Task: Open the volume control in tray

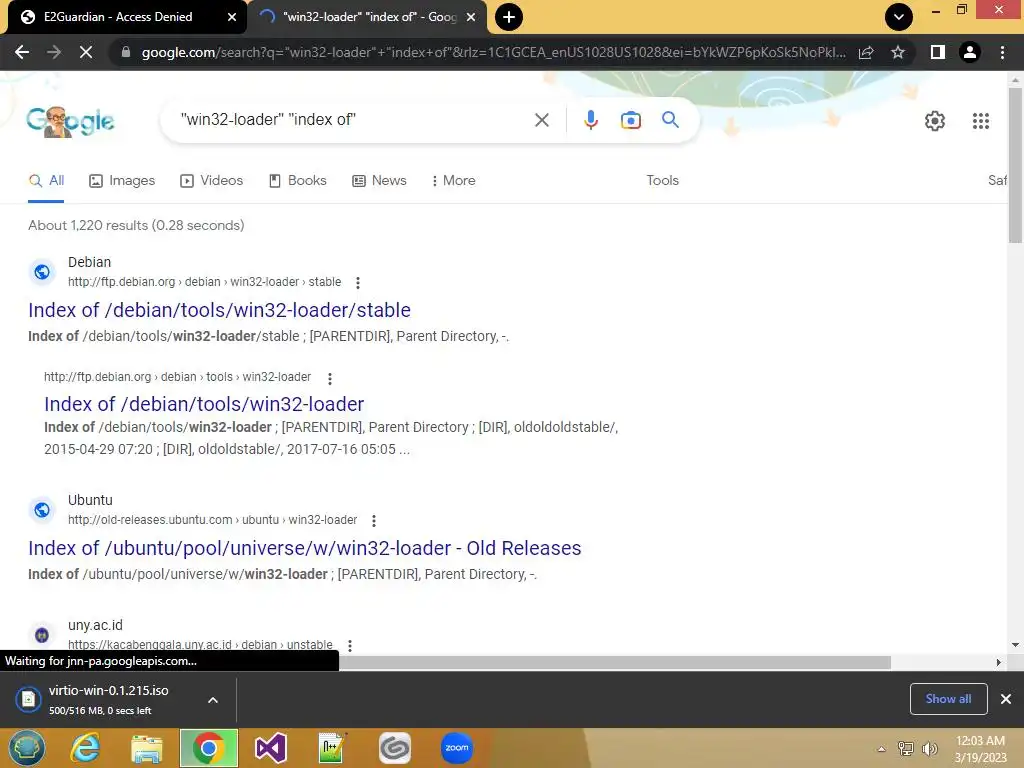Action: click(x=929, y=749)
